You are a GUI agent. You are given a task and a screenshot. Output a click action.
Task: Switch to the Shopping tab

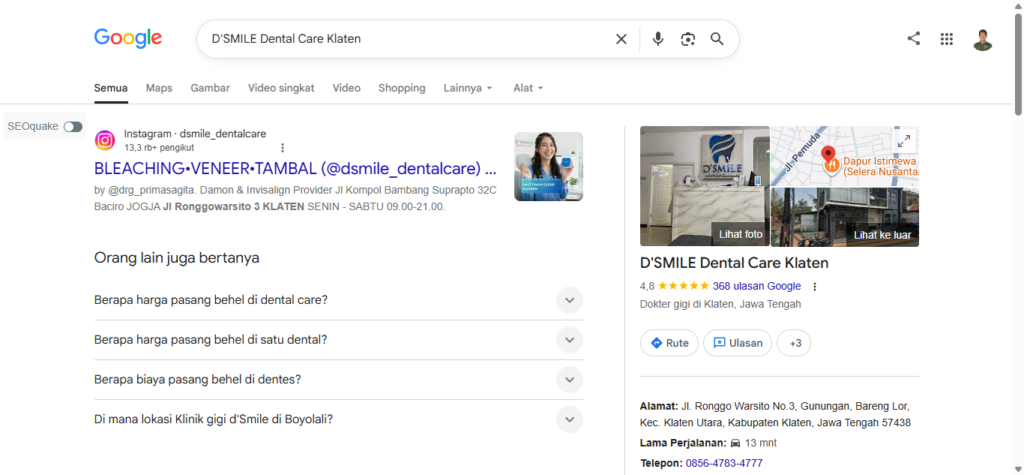[402, 88]
